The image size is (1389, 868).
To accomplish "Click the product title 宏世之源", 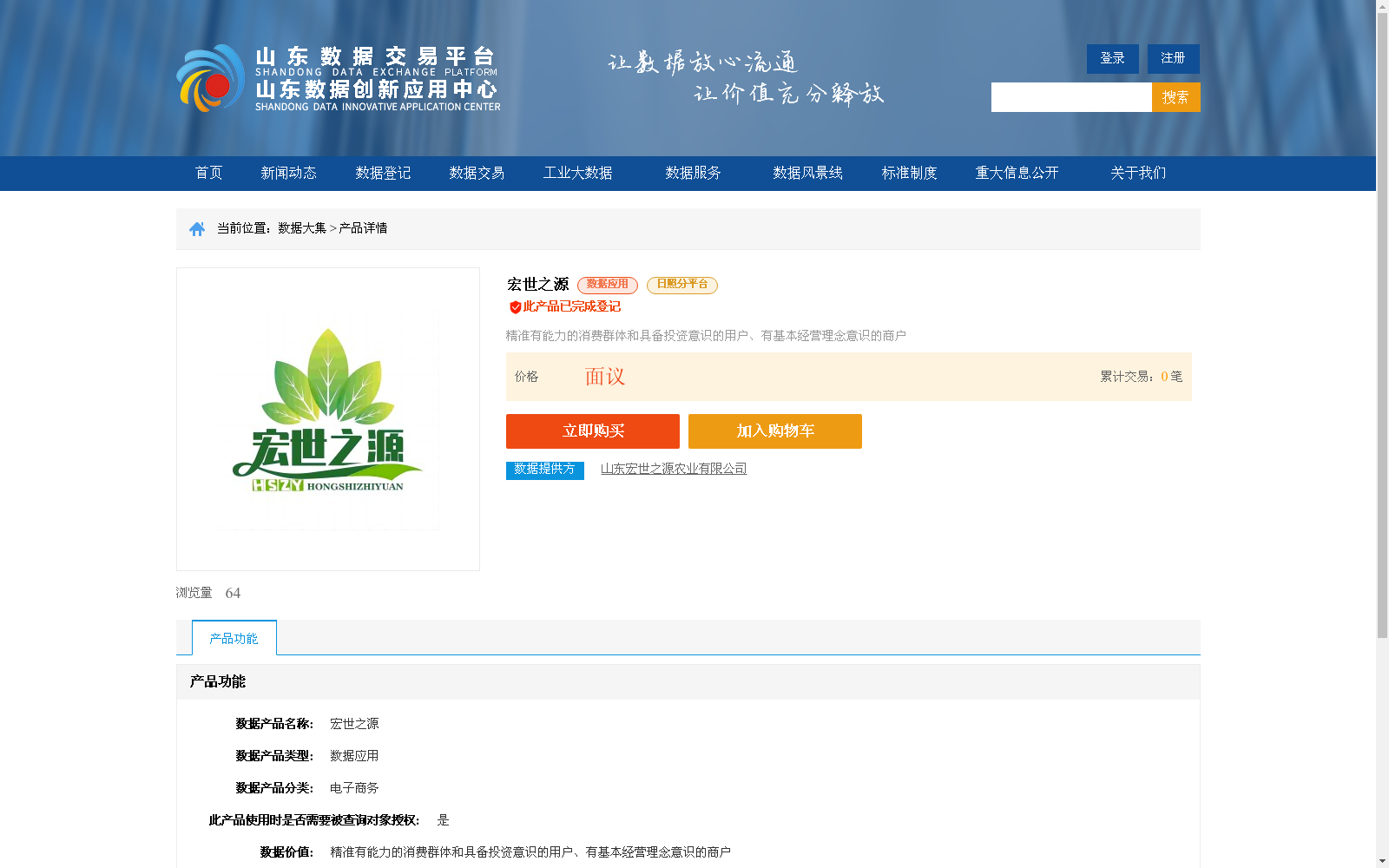I will tap(538, 285).
